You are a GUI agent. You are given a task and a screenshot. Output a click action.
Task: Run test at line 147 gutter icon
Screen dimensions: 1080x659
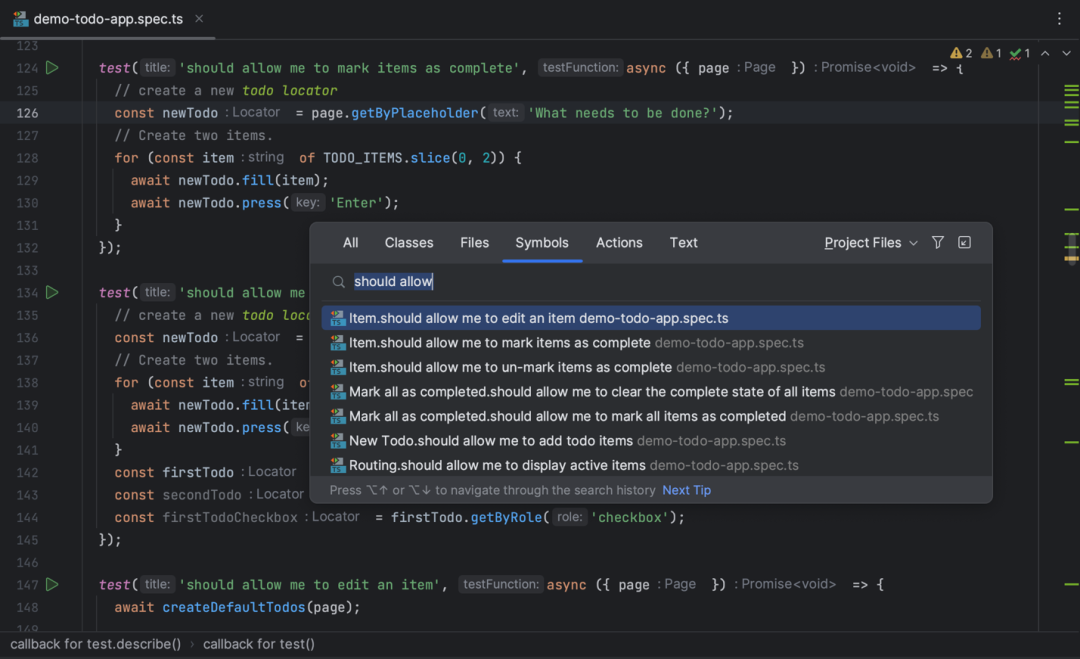(x=52, y=584)
